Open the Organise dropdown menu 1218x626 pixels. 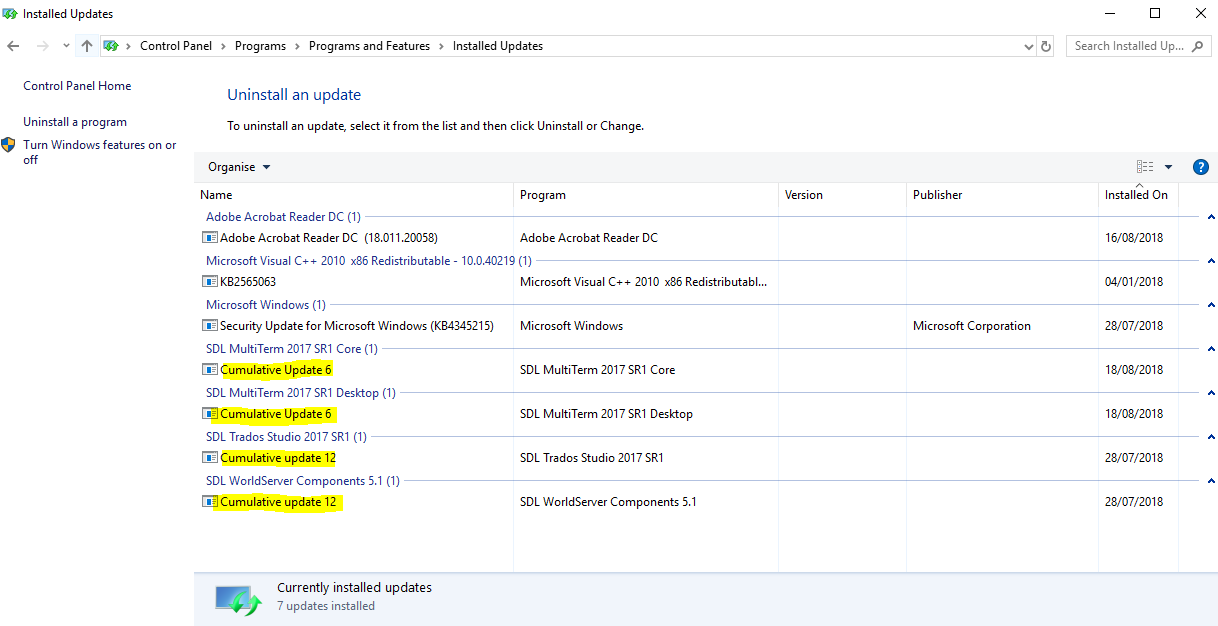239,167
